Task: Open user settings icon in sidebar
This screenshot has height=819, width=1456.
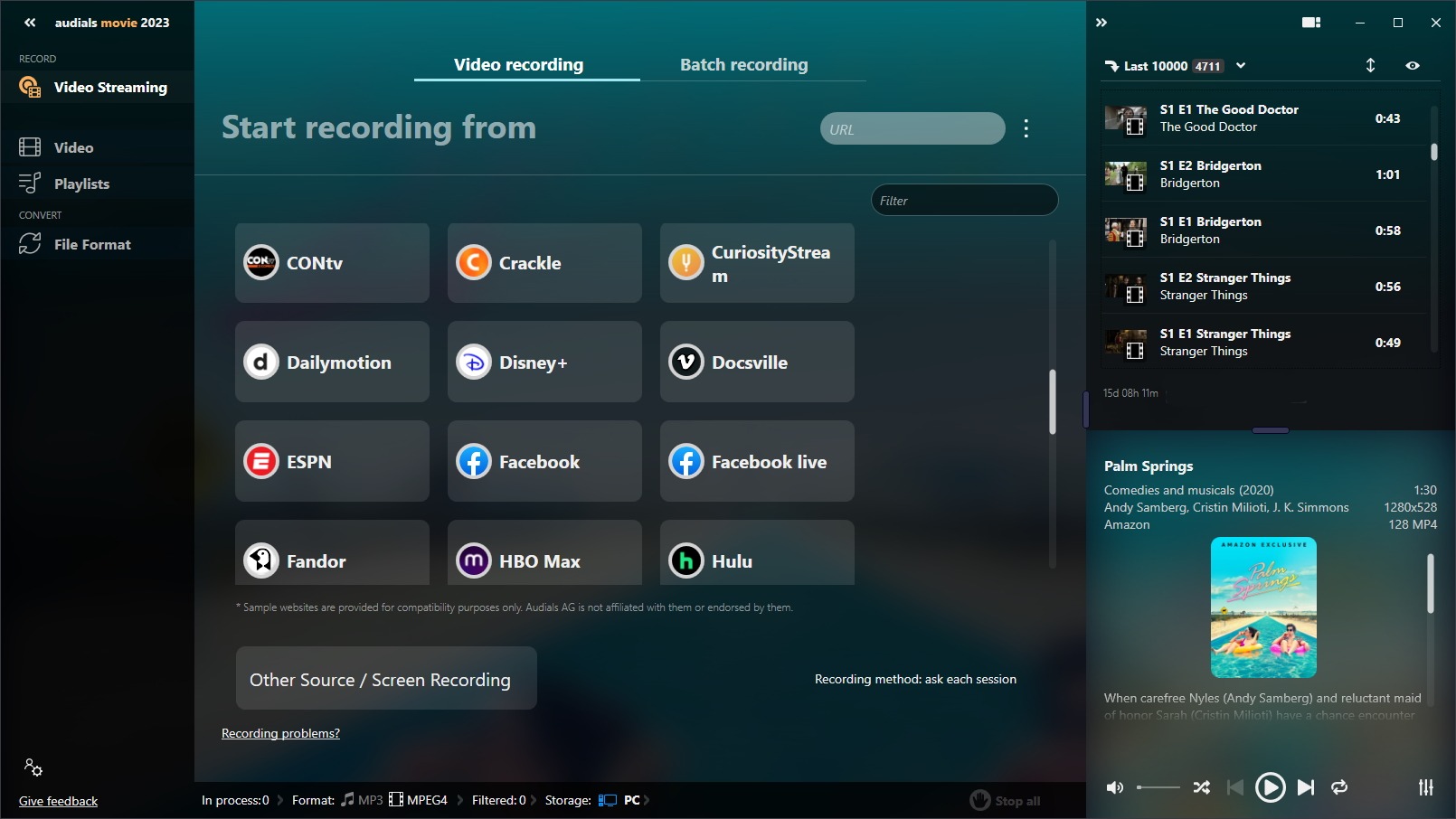Action: click(x=33, y=767)
